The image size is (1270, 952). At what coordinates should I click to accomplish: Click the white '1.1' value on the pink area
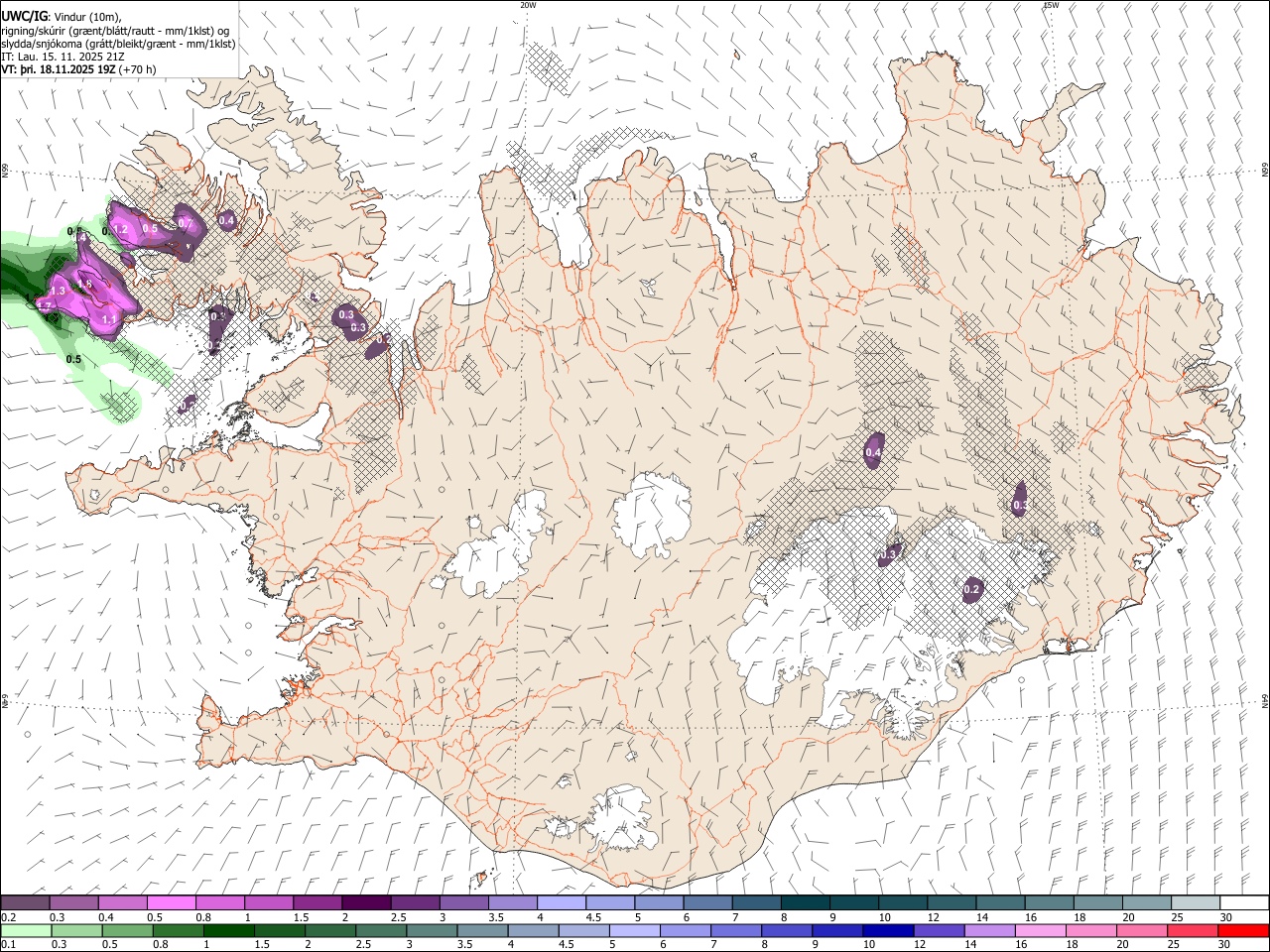[109, 319]
